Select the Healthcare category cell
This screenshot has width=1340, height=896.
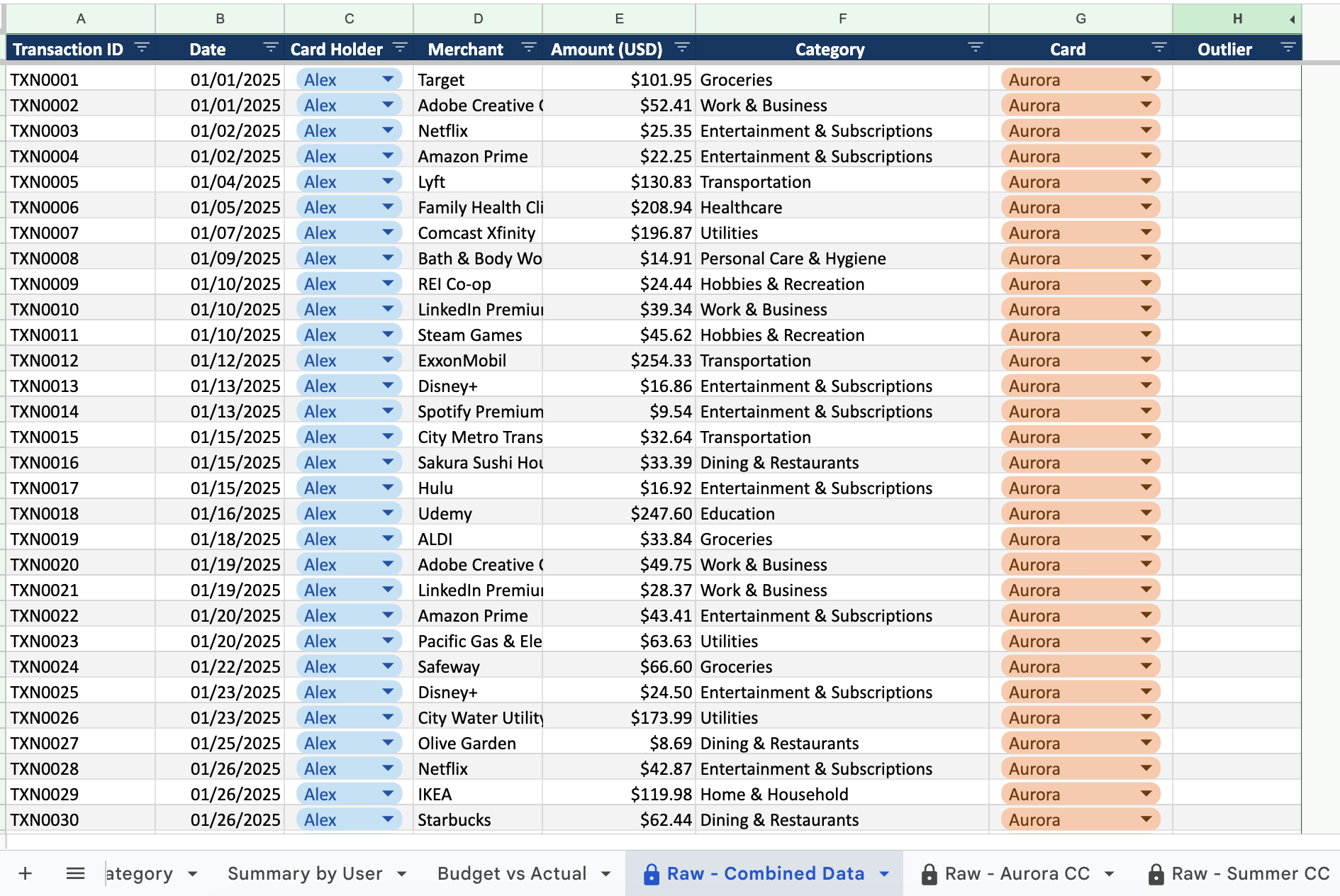pos(842,207)
